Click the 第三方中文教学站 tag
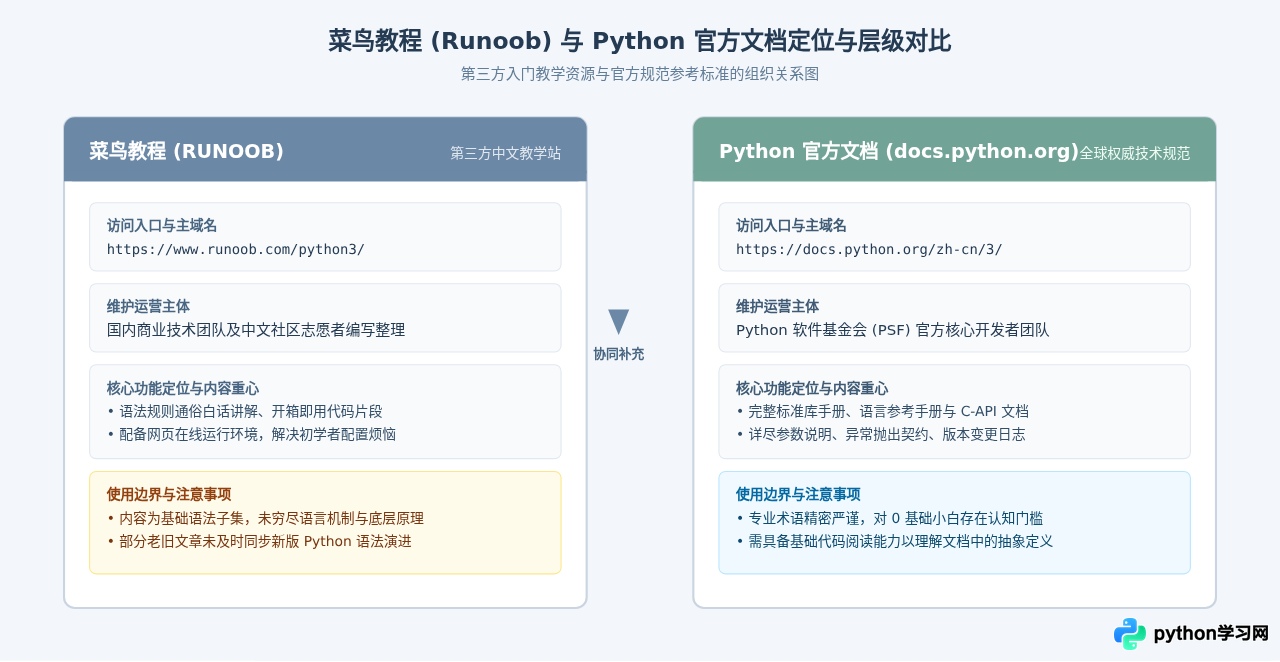 tap(506, 153)
